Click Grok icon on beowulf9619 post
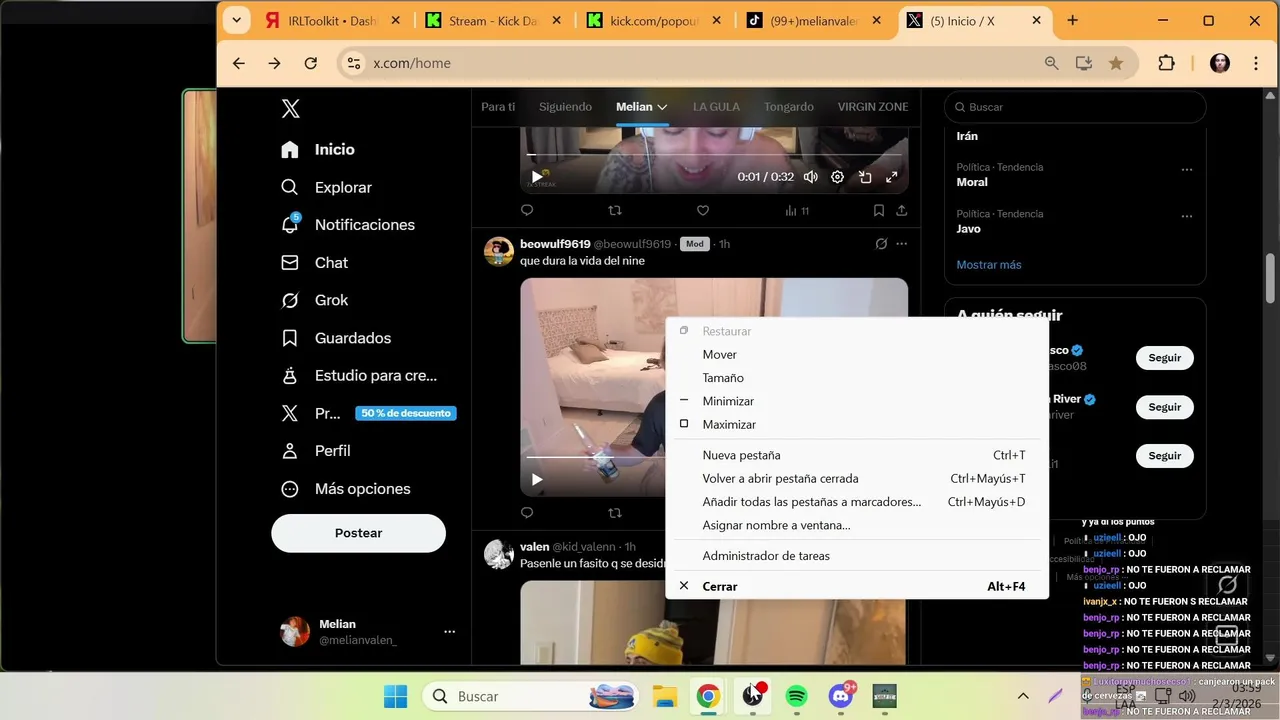Image resolution: width=1280 pixels, height=720 pixels. point(881,244)
